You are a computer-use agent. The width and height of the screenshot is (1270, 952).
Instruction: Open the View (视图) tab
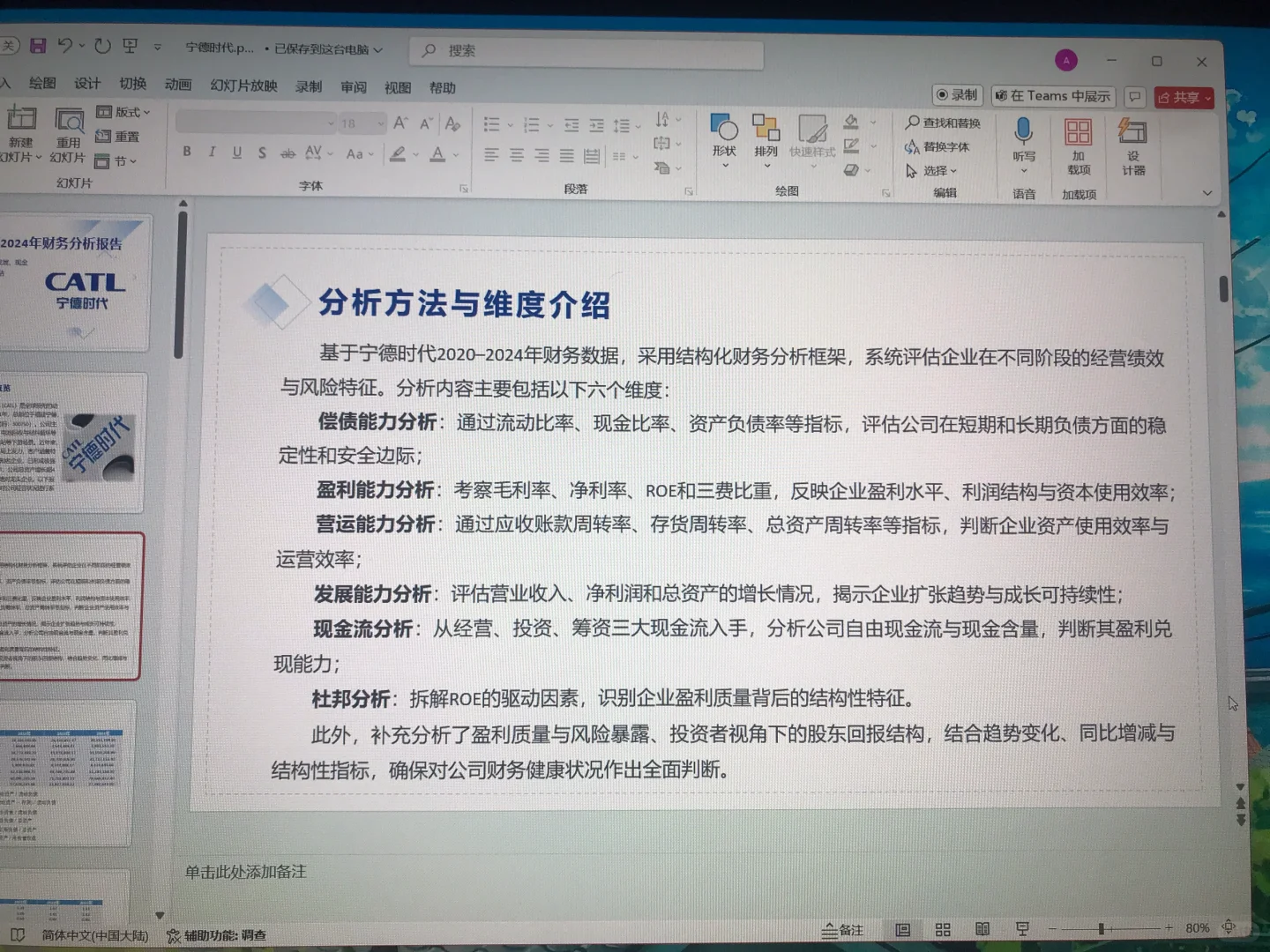[x=398, y=87]
